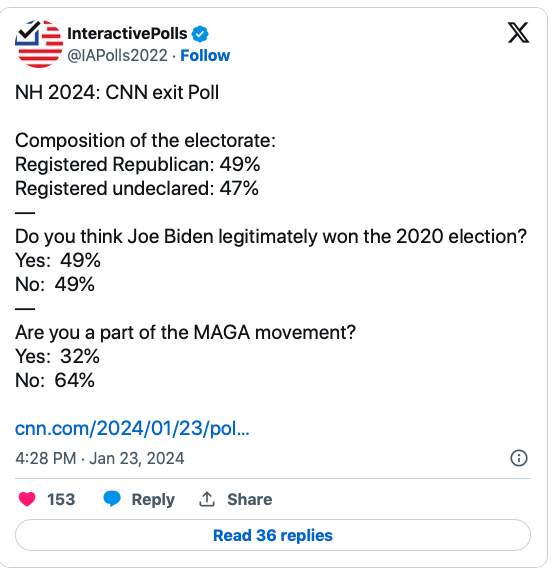The width and height of the screenshot is (551, 578).
Task: Select the Reply text label
Action: coord(153,500)
